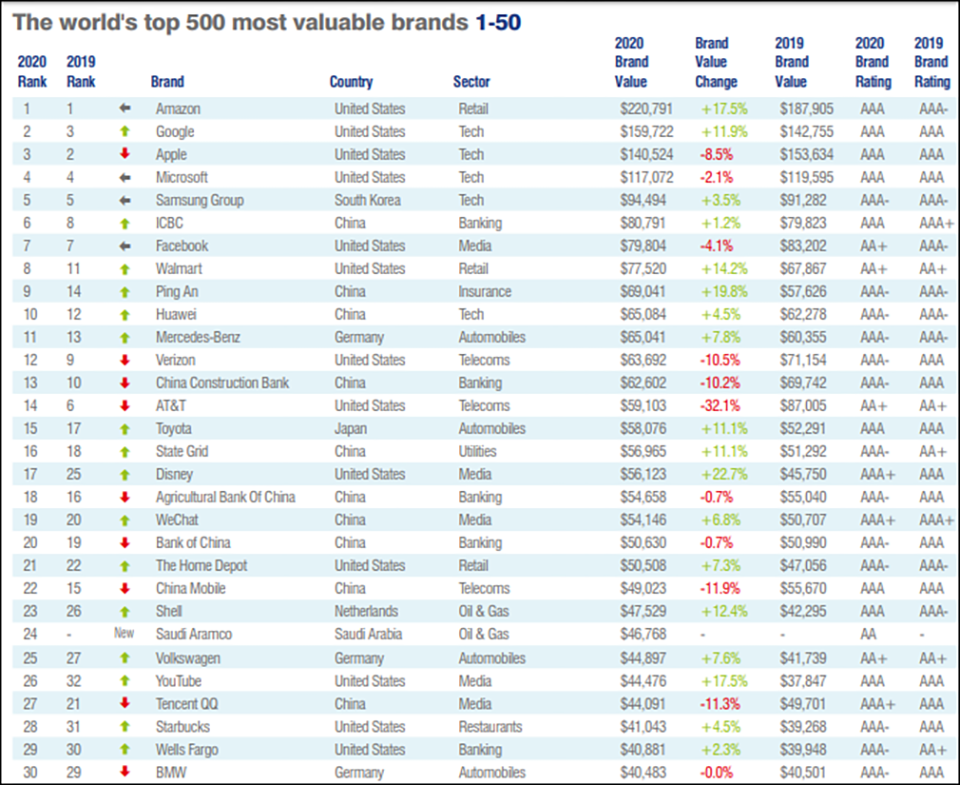Click the '2019 Brand Value' column header
The image size is (960, 785).
[x=792, y=62]
